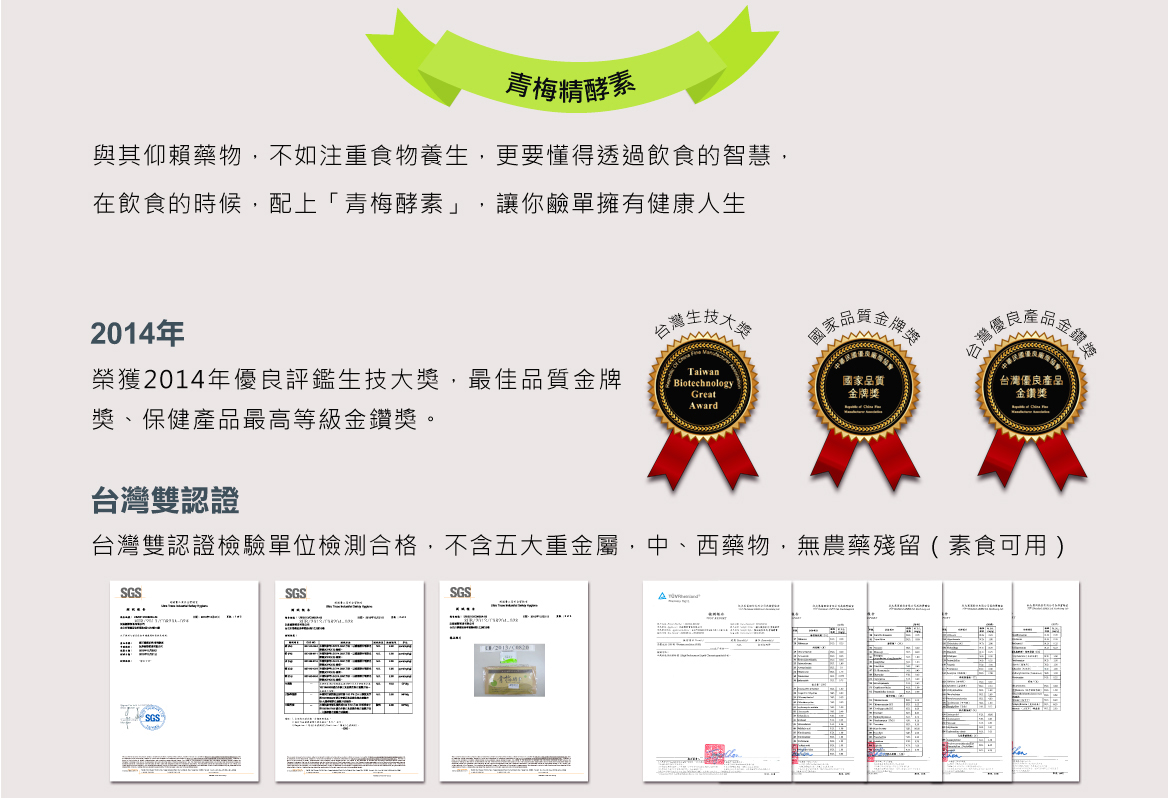The image size is (1169, 798).
Task: Open the first TÜV Rheinland report page
Action: pyautogui.click(x=718, y=680)
